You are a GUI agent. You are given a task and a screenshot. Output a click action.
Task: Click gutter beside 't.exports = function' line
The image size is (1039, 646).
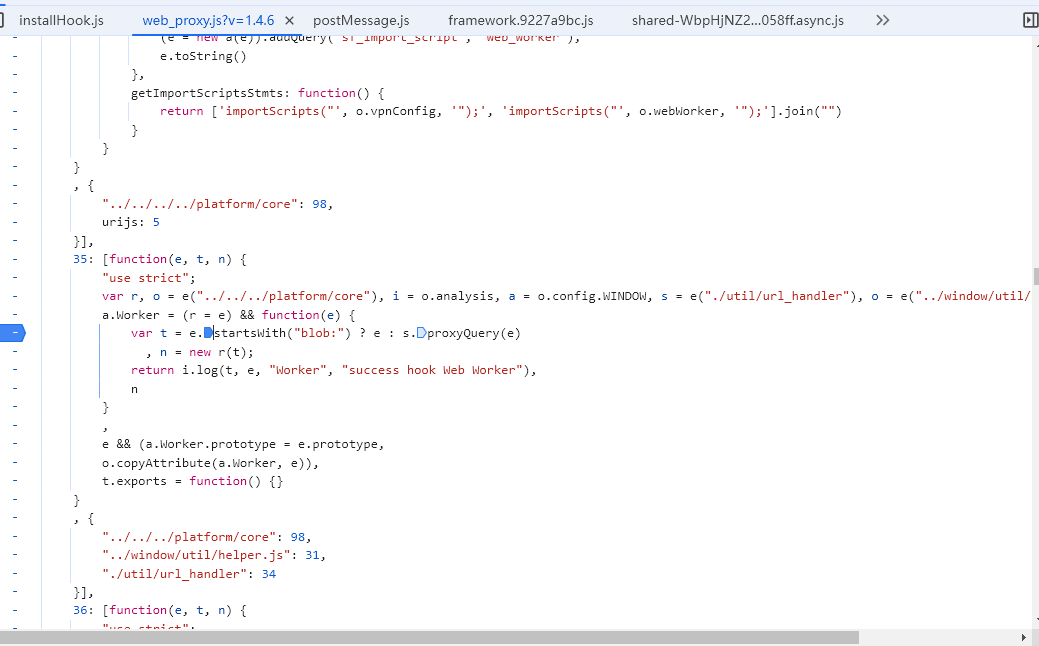(x=14, y=481)
